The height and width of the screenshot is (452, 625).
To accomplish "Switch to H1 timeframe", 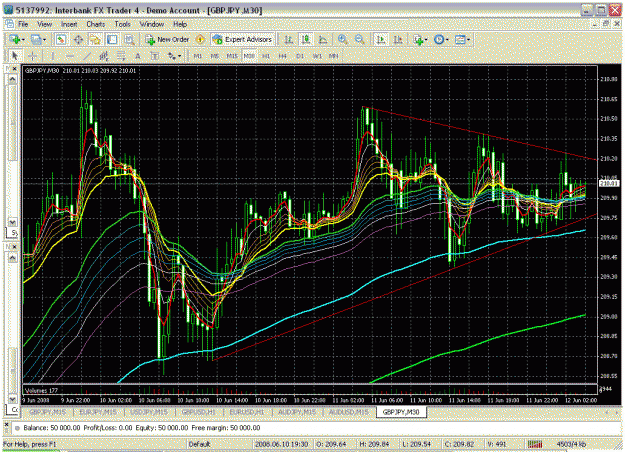I will point(266,56).
